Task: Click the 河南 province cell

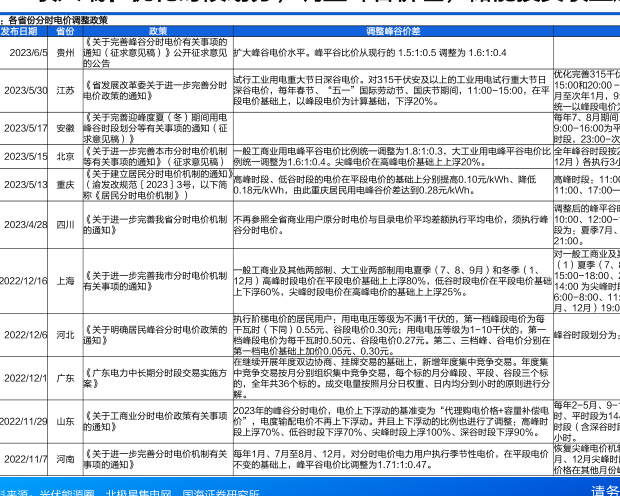Action: [x=65, y=459]
